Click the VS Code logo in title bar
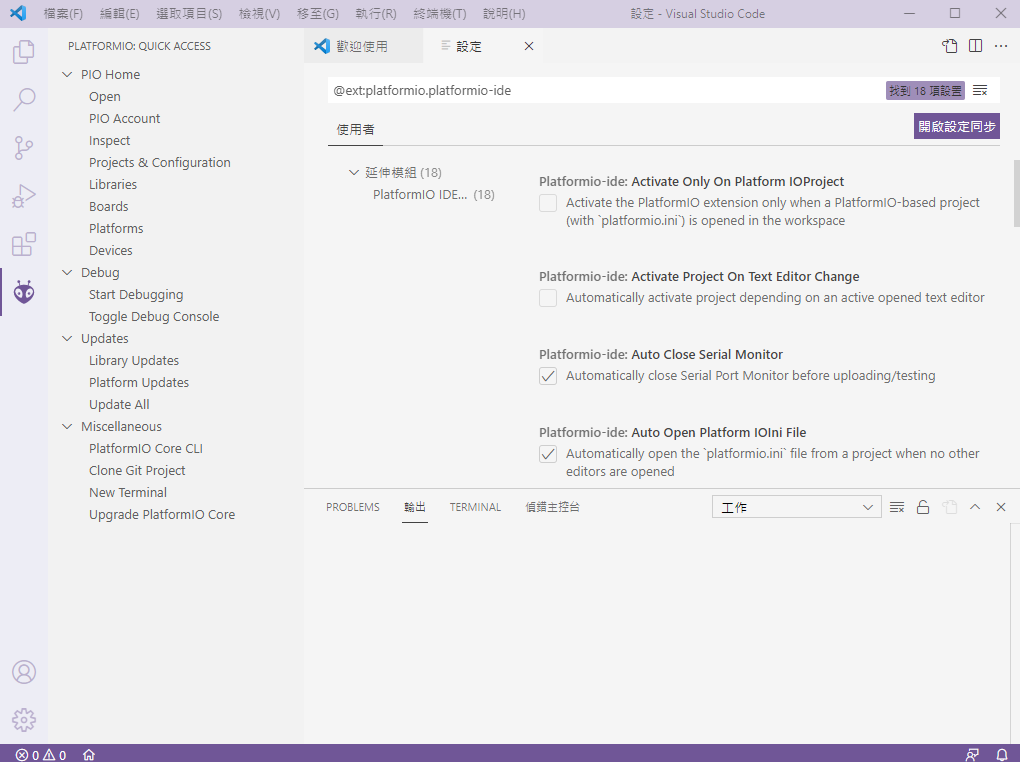The width and height of the screenshot is (1020, 762). click(x=18, y=13)
